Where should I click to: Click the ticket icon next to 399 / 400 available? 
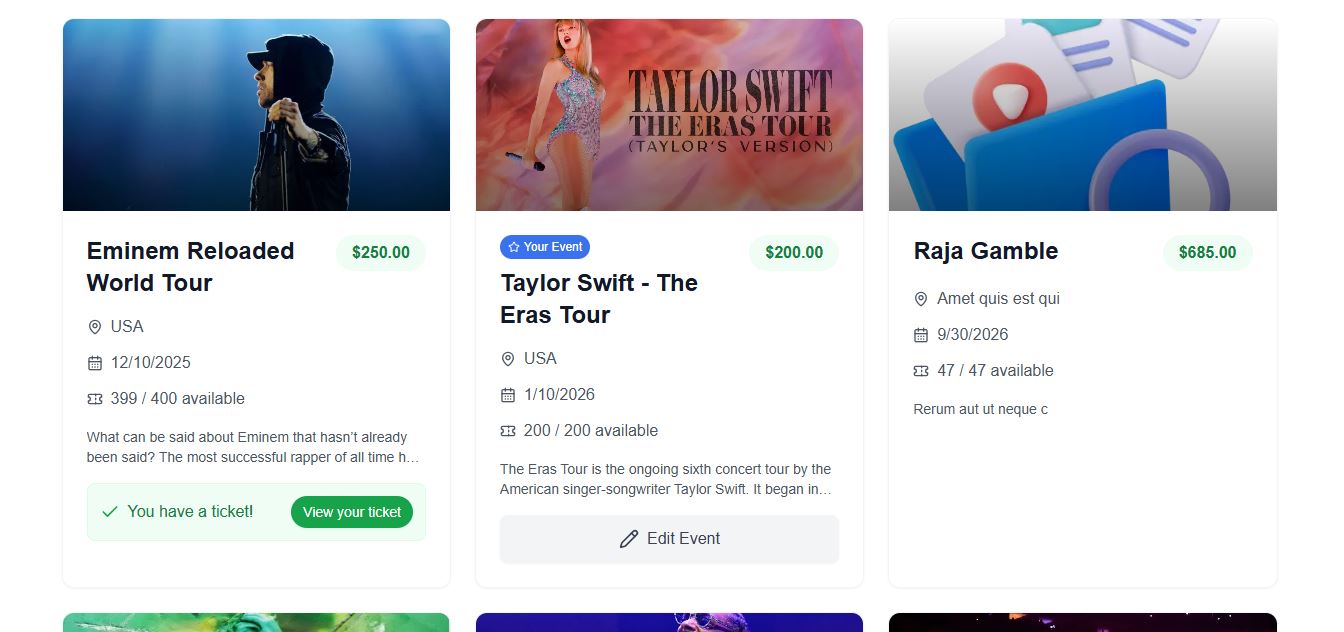pos(95,399)
